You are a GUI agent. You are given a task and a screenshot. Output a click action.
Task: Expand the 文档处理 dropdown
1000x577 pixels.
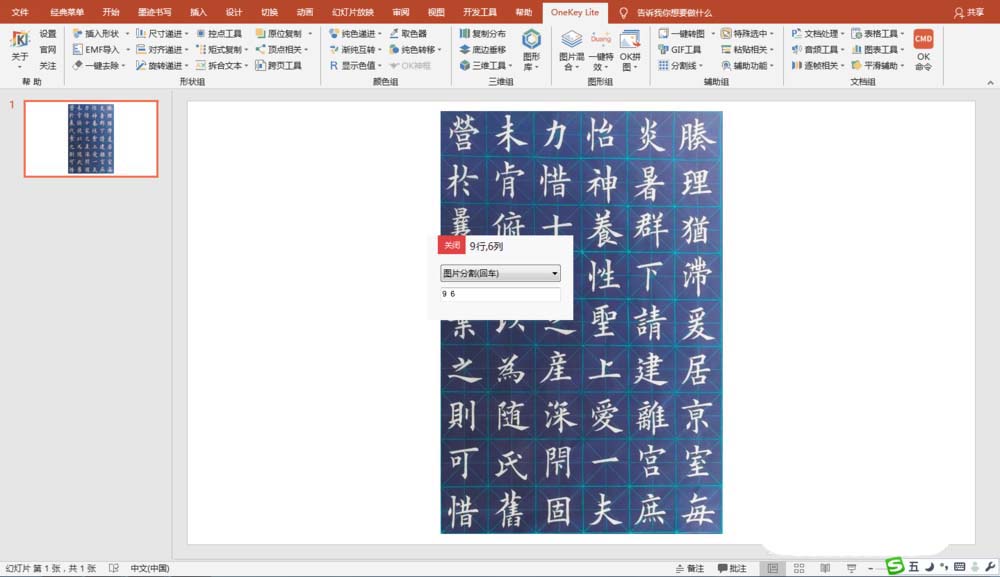(x=842, y=33)
